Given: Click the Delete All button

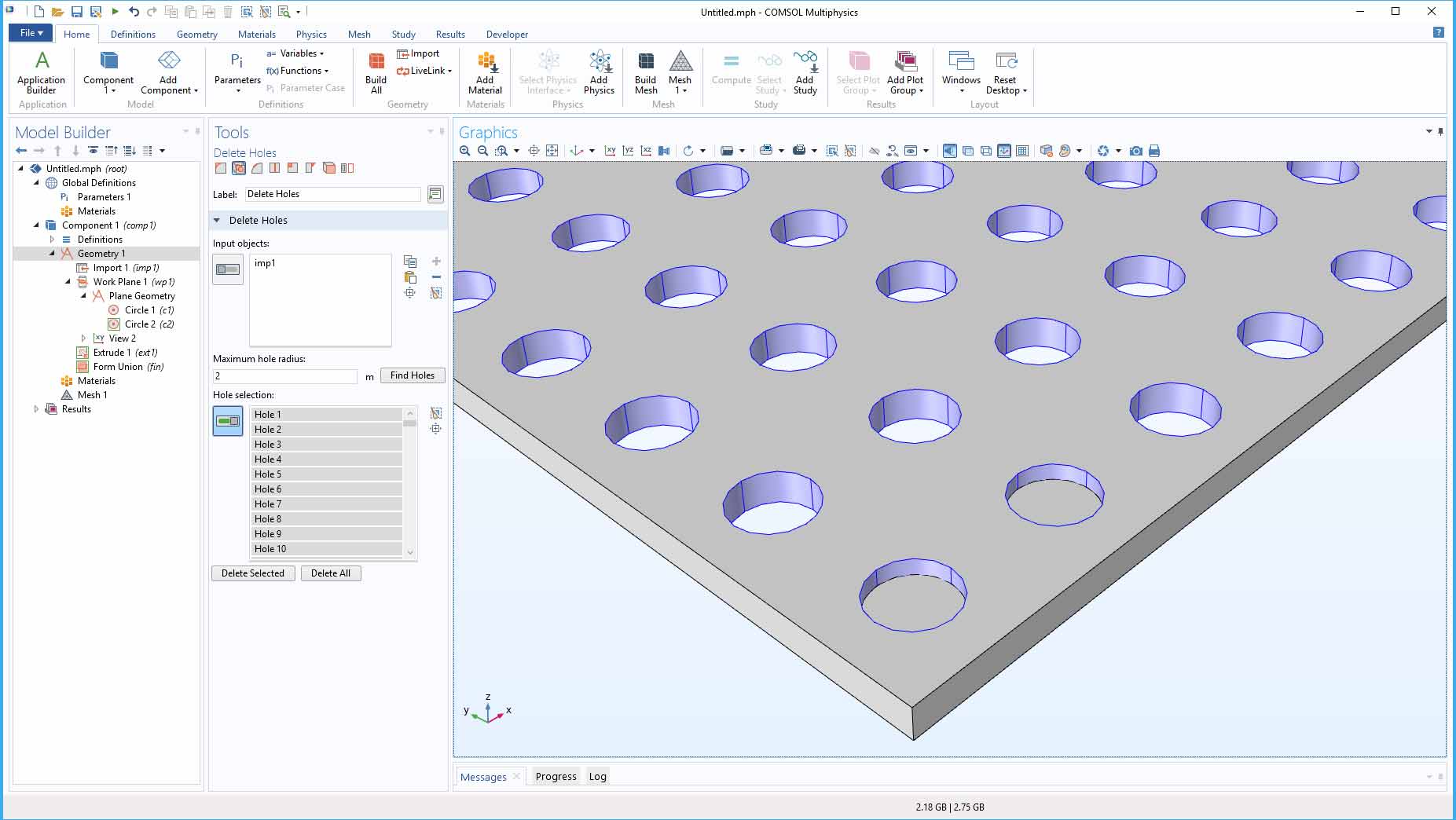Looking at the screenshot, I should (x=330, y=573).
